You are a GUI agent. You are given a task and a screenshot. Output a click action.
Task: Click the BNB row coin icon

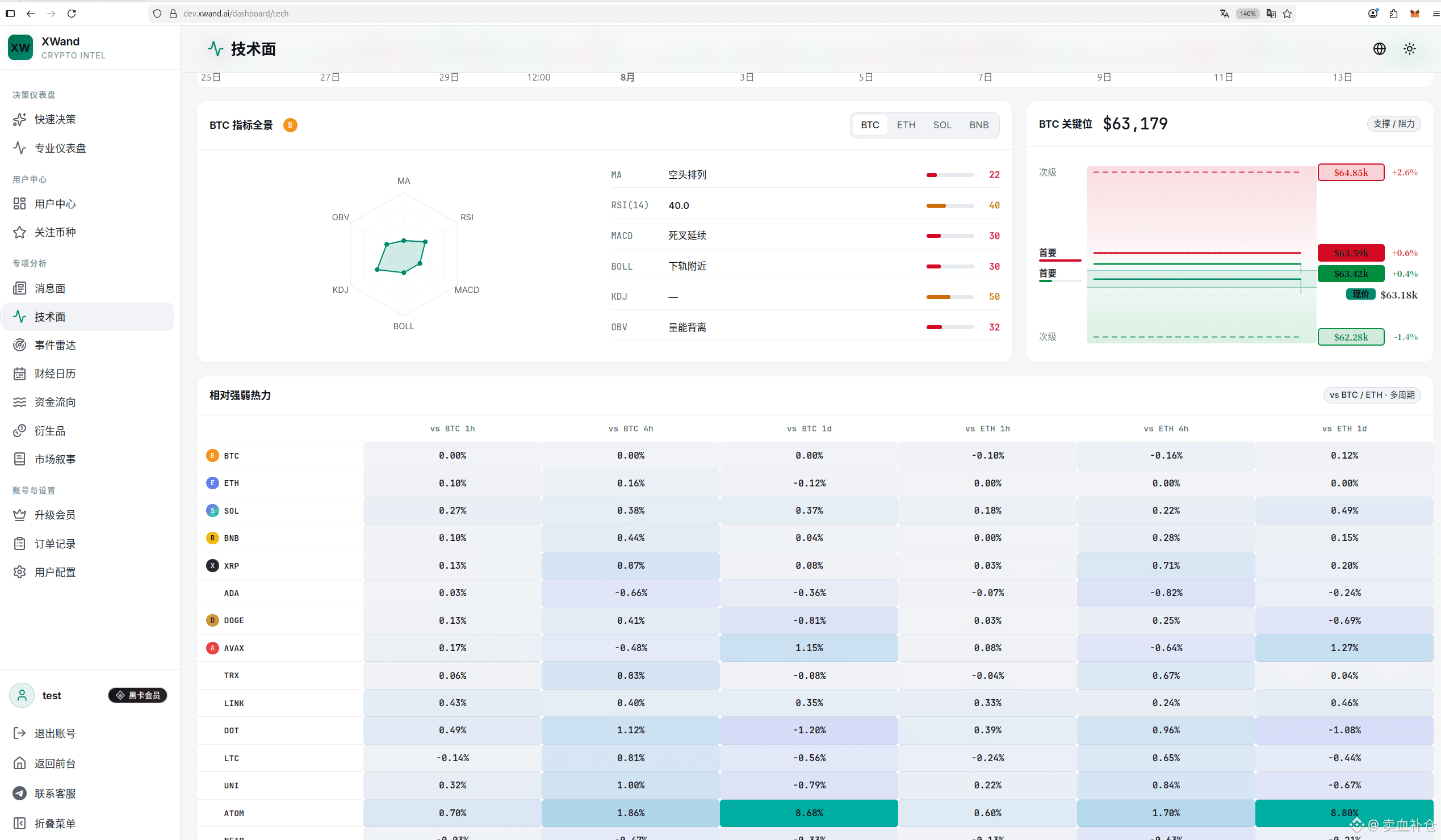(x=213, y=538)
